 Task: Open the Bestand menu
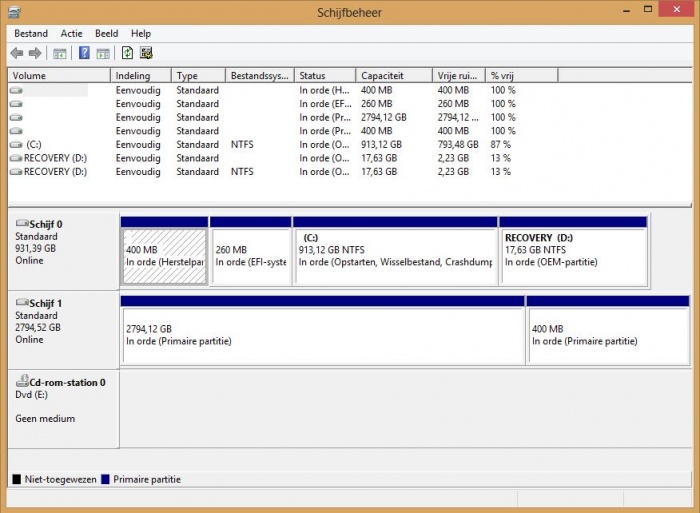31,34
